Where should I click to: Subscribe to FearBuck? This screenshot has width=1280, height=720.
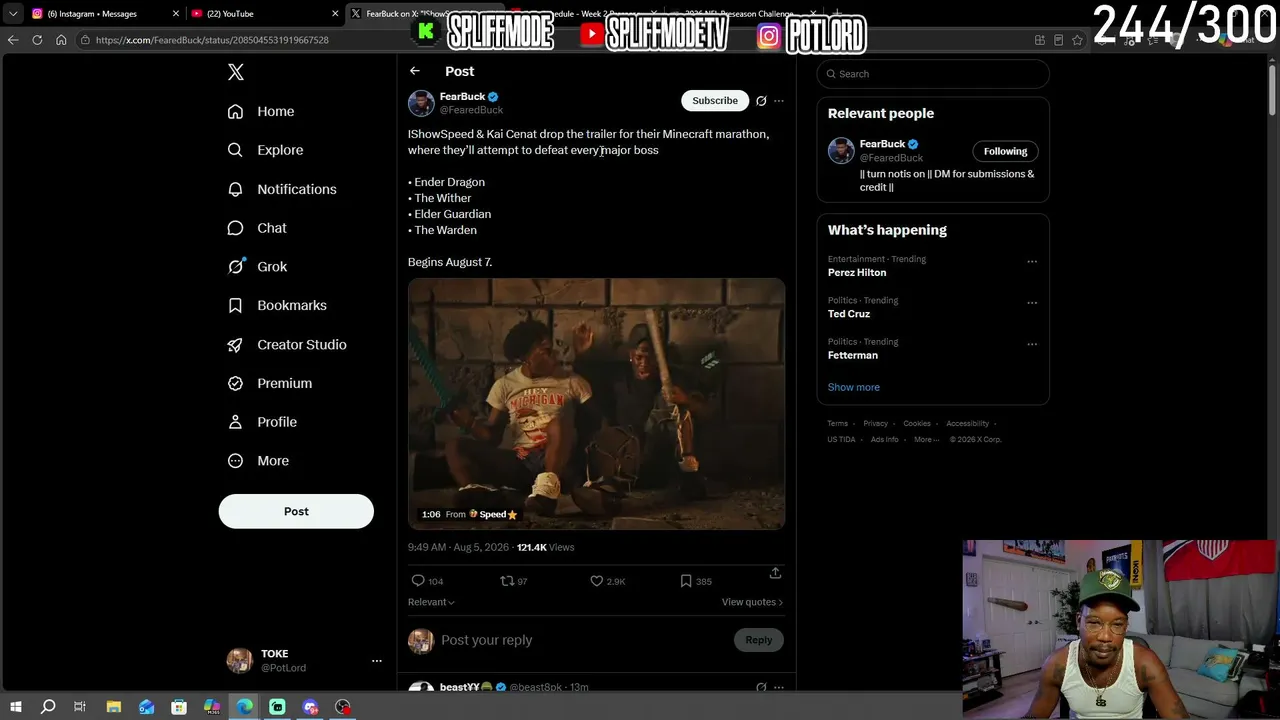point(715,101)
